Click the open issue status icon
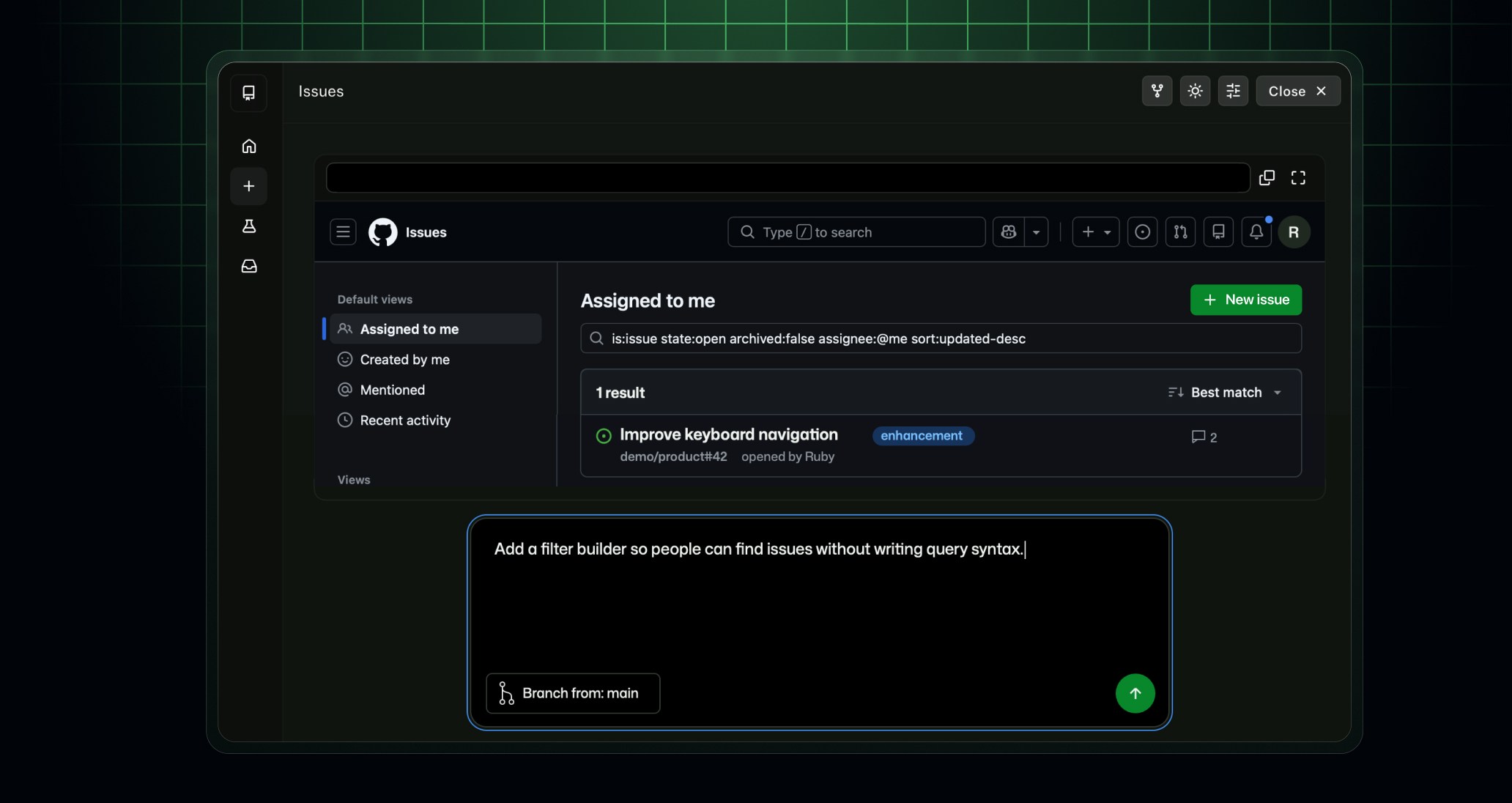 [604, 436]
